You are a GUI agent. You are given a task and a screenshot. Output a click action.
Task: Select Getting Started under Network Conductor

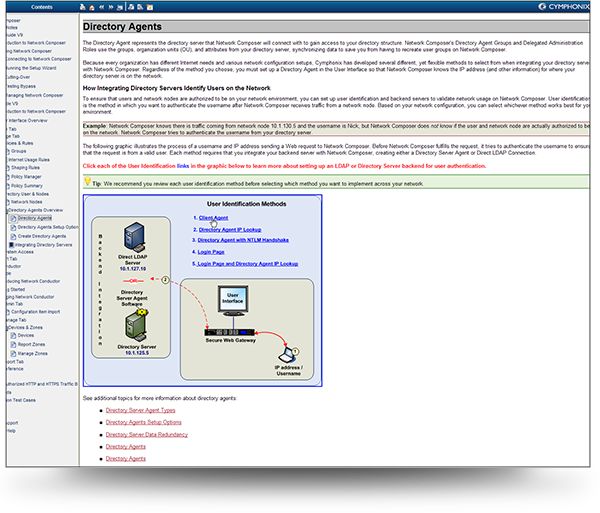[x=16, y=290]
